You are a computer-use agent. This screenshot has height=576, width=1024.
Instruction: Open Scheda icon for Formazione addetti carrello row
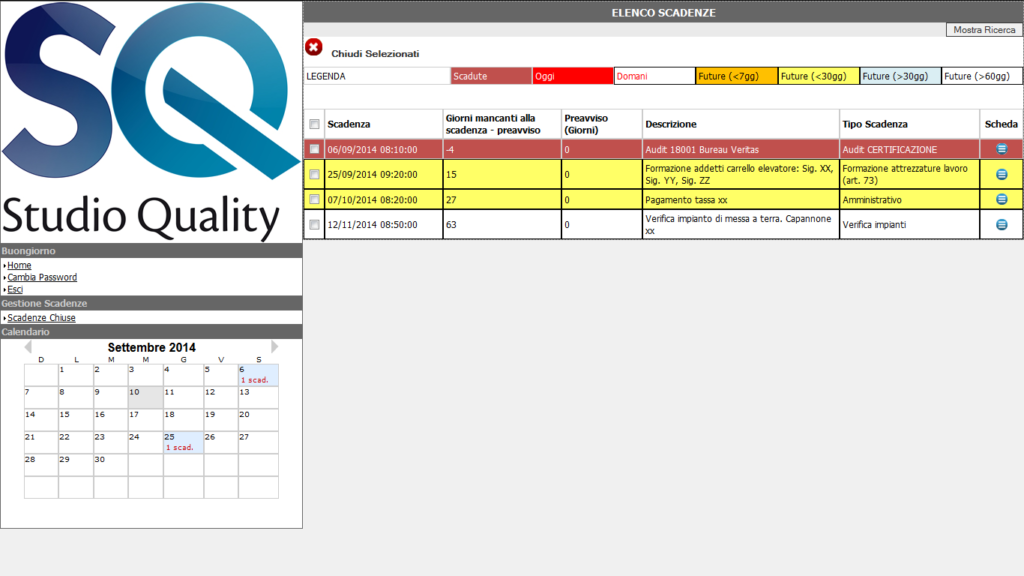coord(1001,174)
